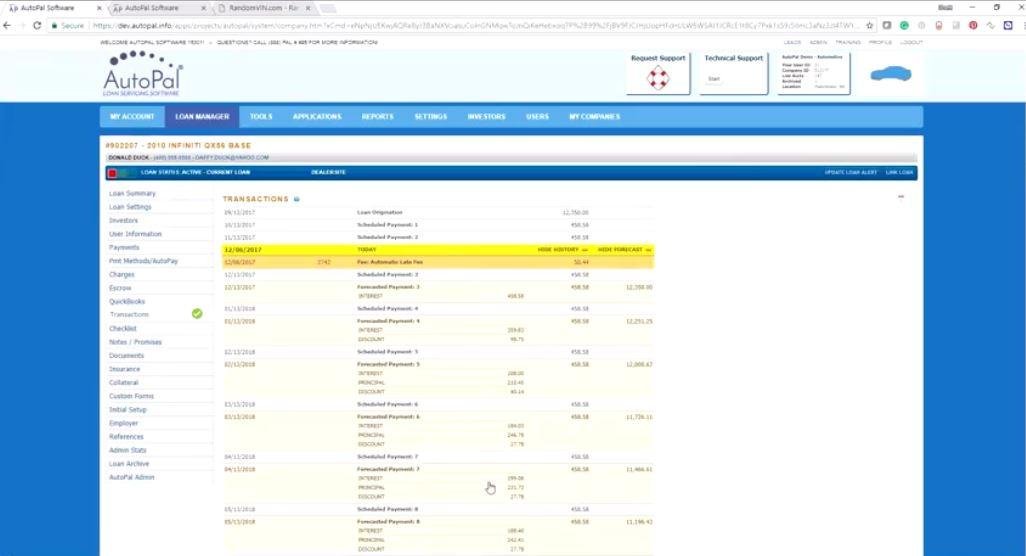Open the Applications menu
This screenshot has width=1026, height=556.
coord(317,116)
